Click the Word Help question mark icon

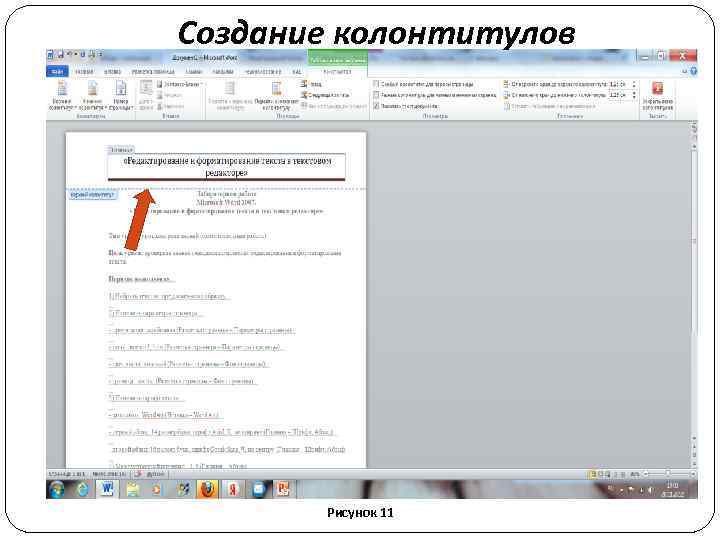point(693,71)
